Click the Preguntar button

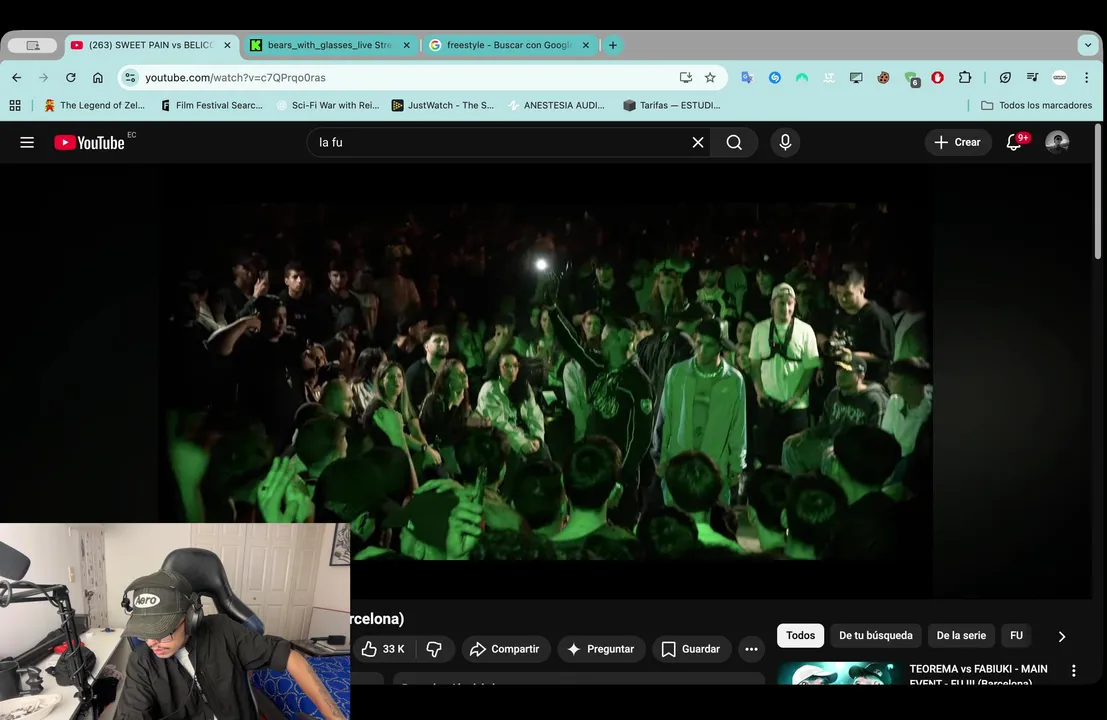(x=602, y=649)
